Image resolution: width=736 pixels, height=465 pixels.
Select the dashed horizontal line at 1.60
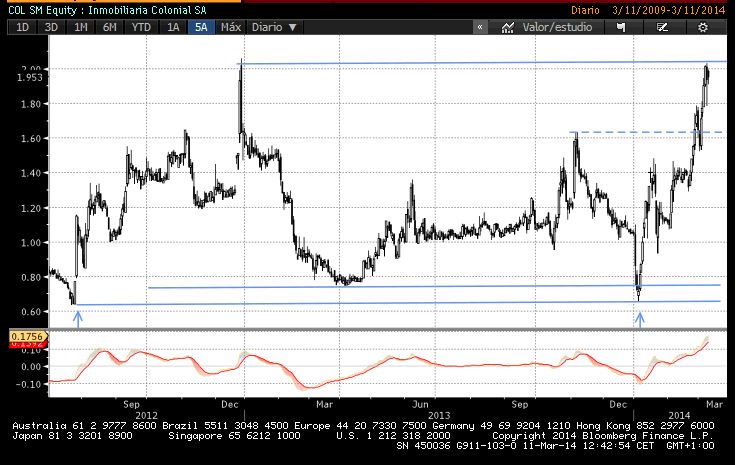tap(648, 132)
